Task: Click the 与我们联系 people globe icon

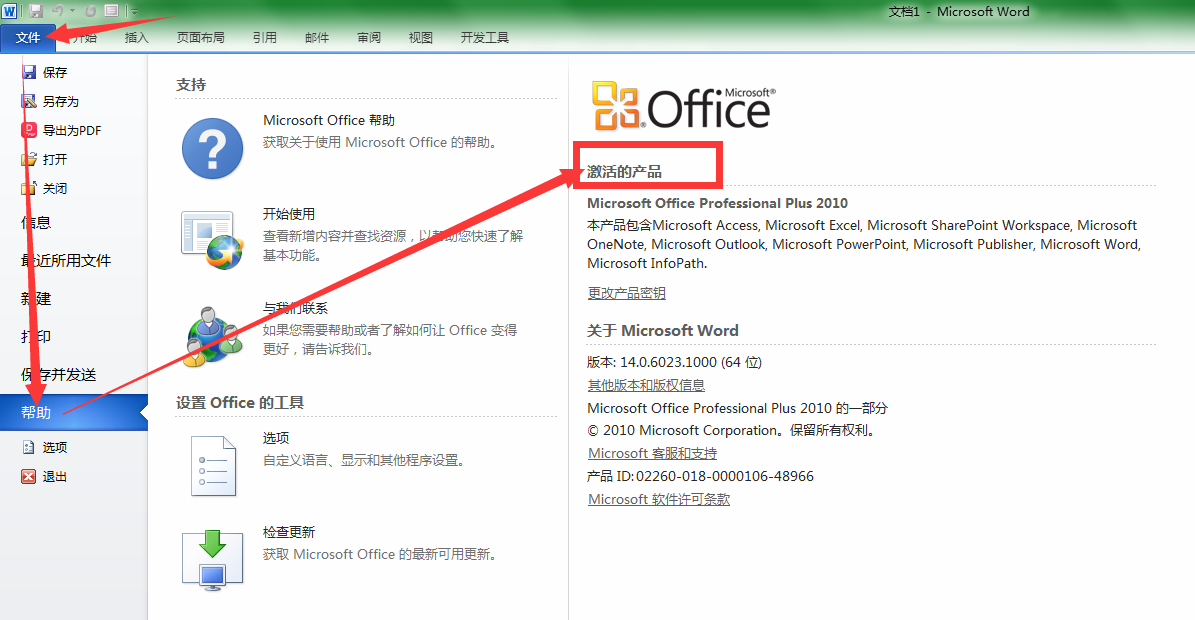Action: point(213,337)
